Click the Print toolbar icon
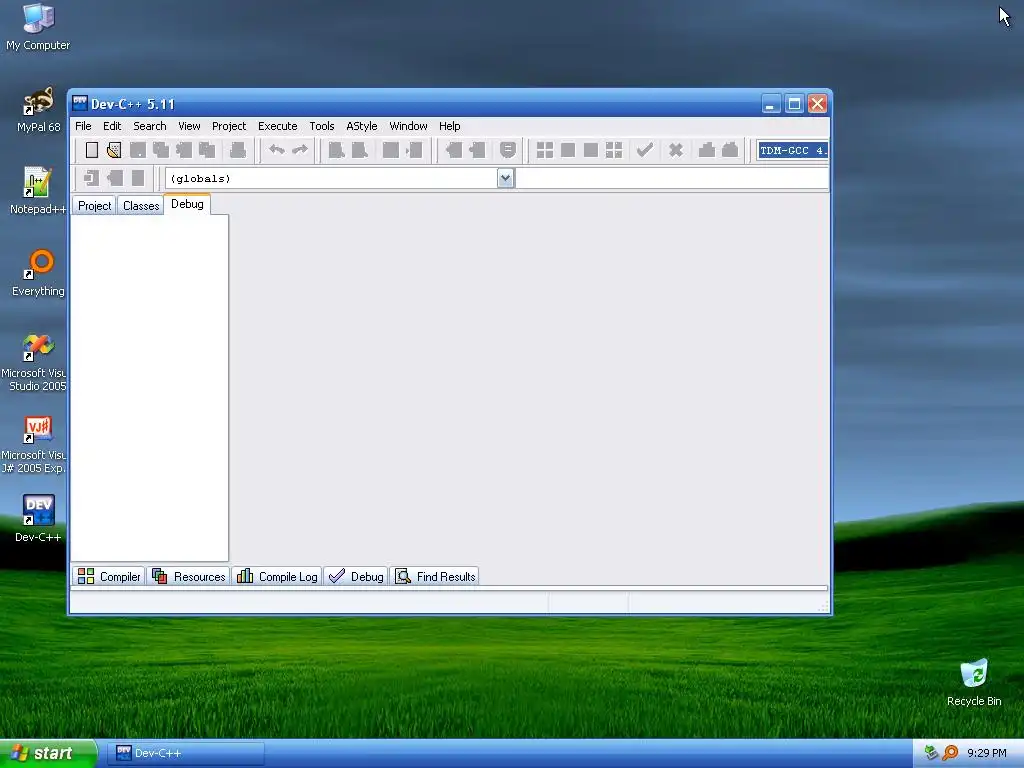Viewport: 1024px width, 768px height. [238, 150]
